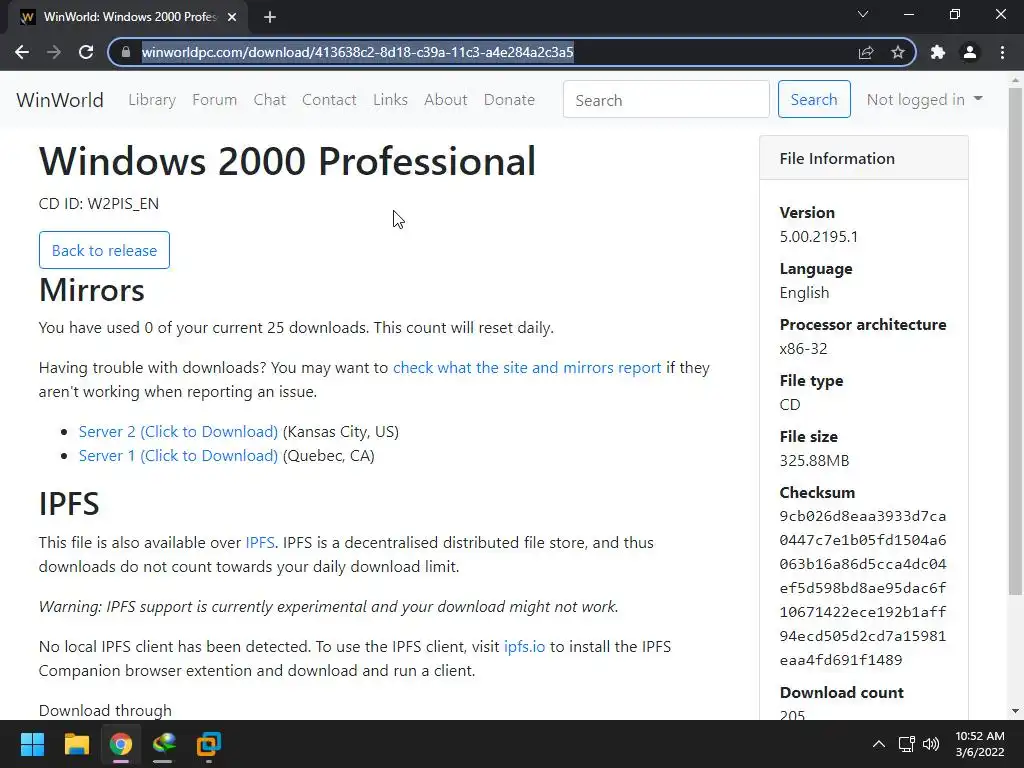
Task: Close the WinWorld tab
Action: (232, 17)
